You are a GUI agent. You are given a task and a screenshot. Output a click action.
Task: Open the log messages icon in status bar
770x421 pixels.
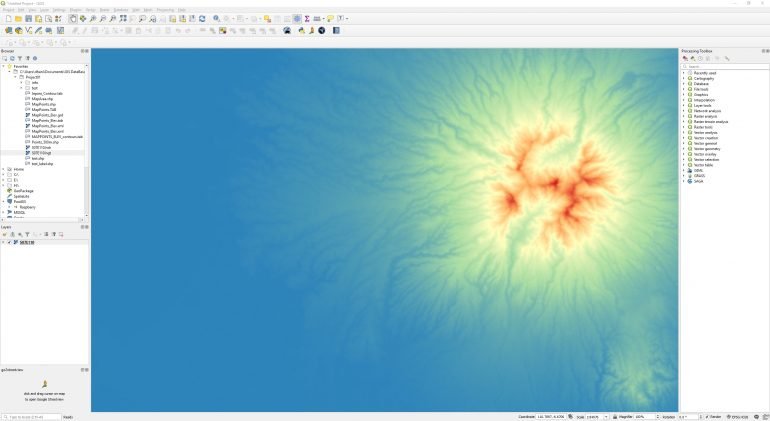click(757, 417)
